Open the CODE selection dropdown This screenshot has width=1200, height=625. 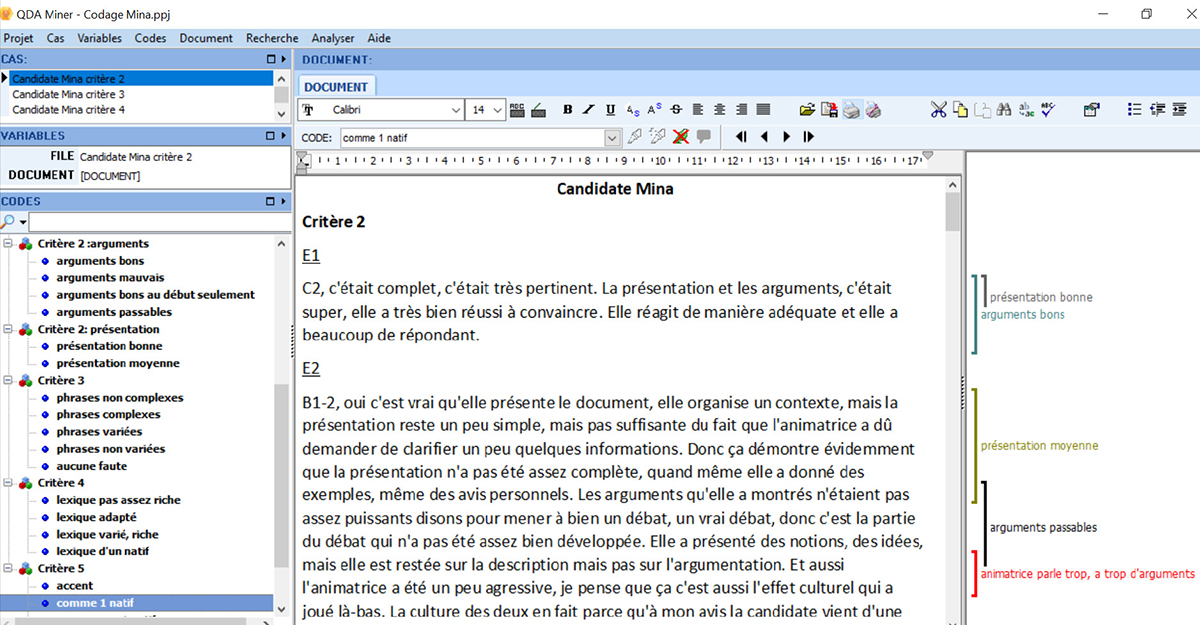(612, 137)
